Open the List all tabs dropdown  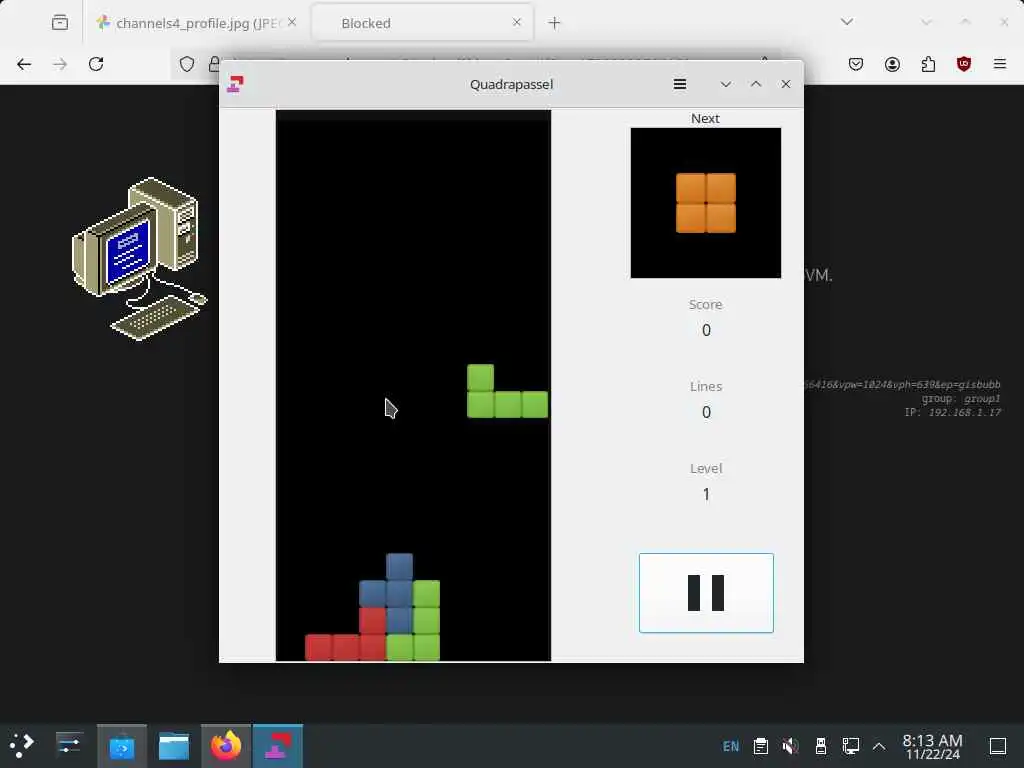tap(846, 22)
